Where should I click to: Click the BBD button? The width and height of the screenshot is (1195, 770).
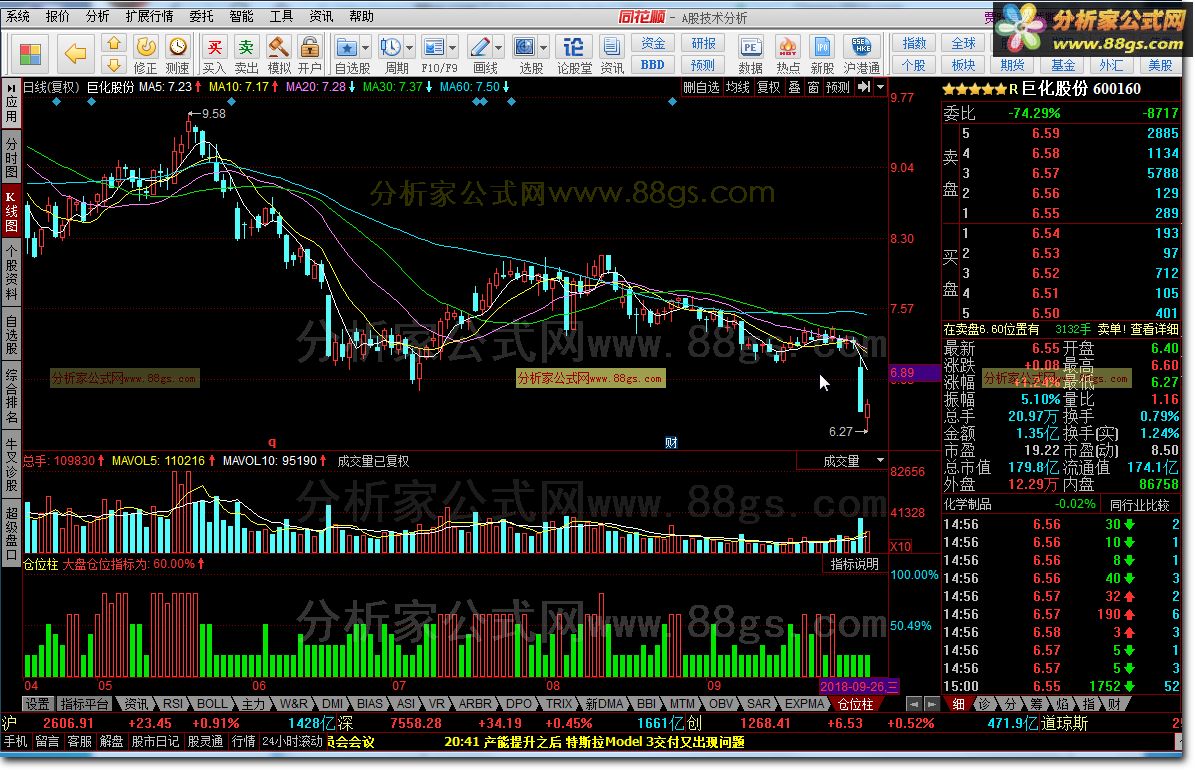[x=652, y=65]
